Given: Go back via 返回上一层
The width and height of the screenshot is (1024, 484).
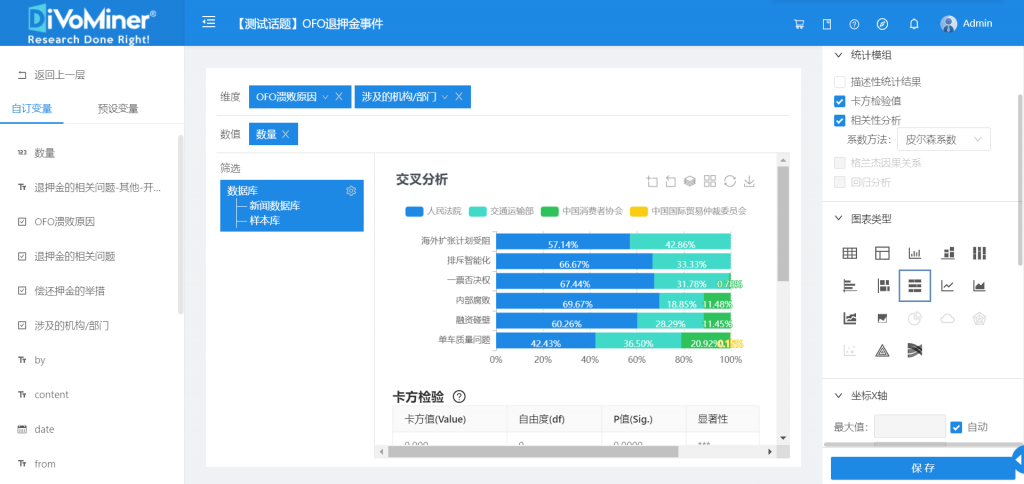Looking at the screenshot, I should tap(52, 75).
